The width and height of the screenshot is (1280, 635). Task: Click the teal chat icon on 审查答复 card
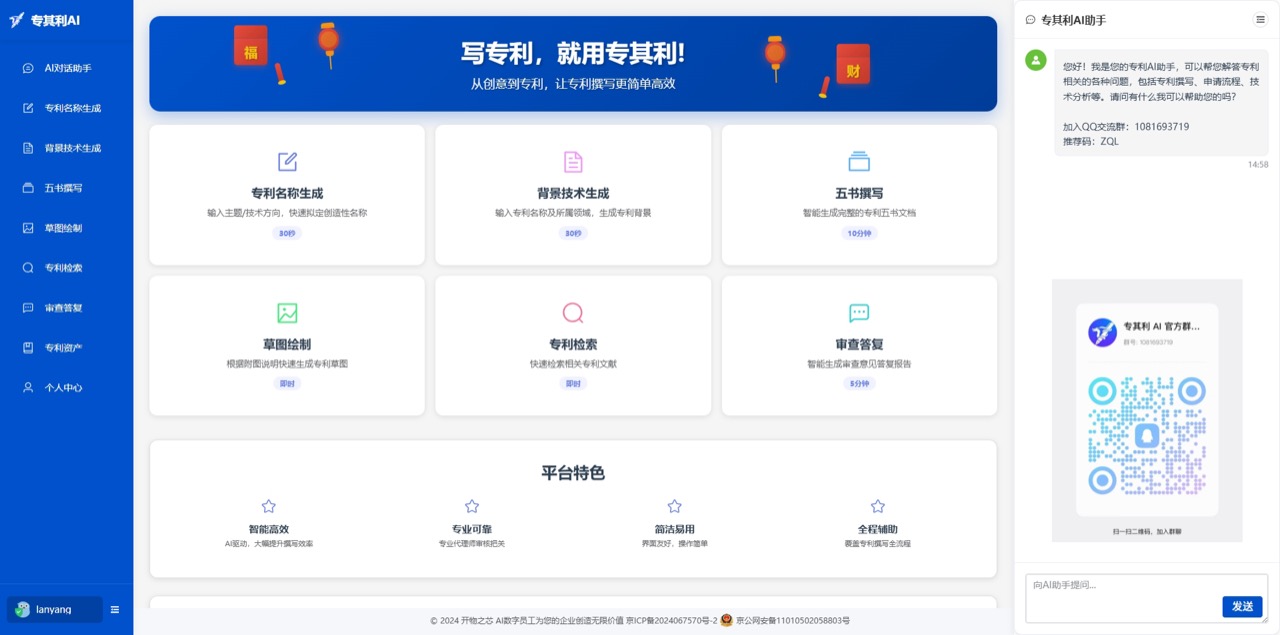point(859,313)
